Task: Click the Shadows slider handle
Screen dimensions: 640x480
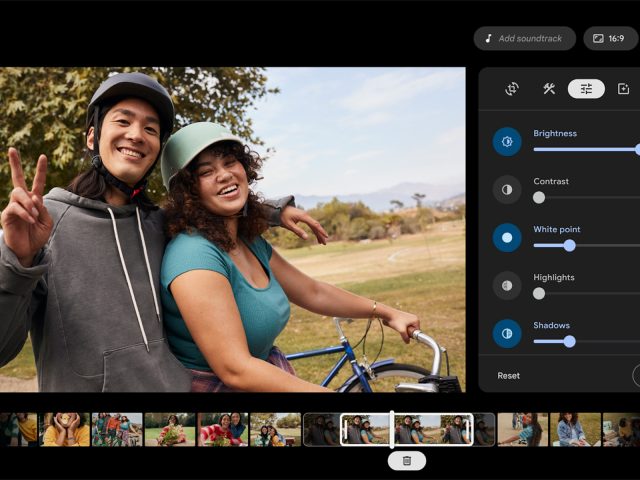Action: [569, 341]
